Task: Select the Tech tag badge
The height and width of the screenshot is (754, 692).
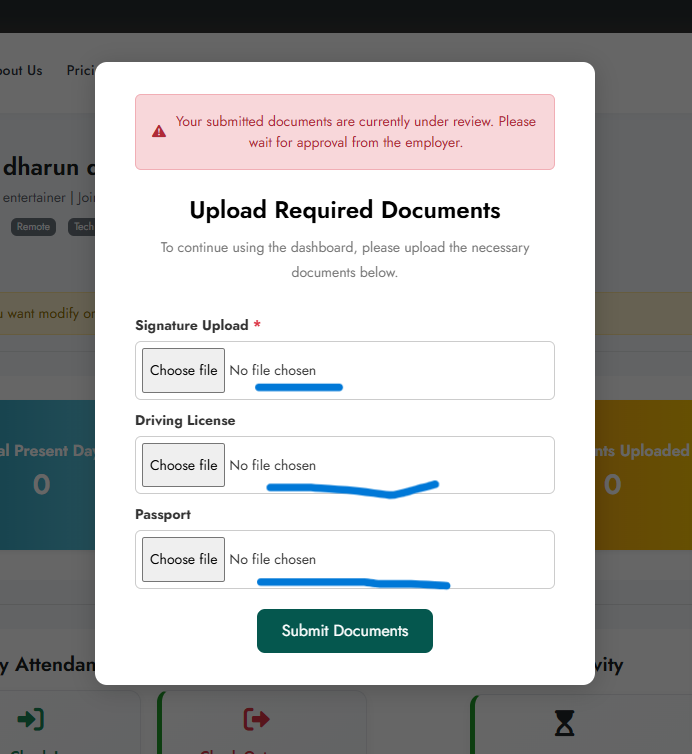Action: (82, 227)
